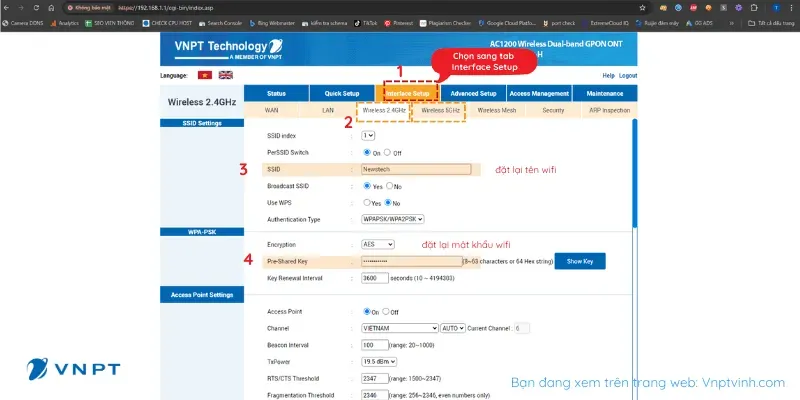Viewport: 800px width, 400px height.
Task: Turn Access Point Off
Action: (x=386, y=311)
